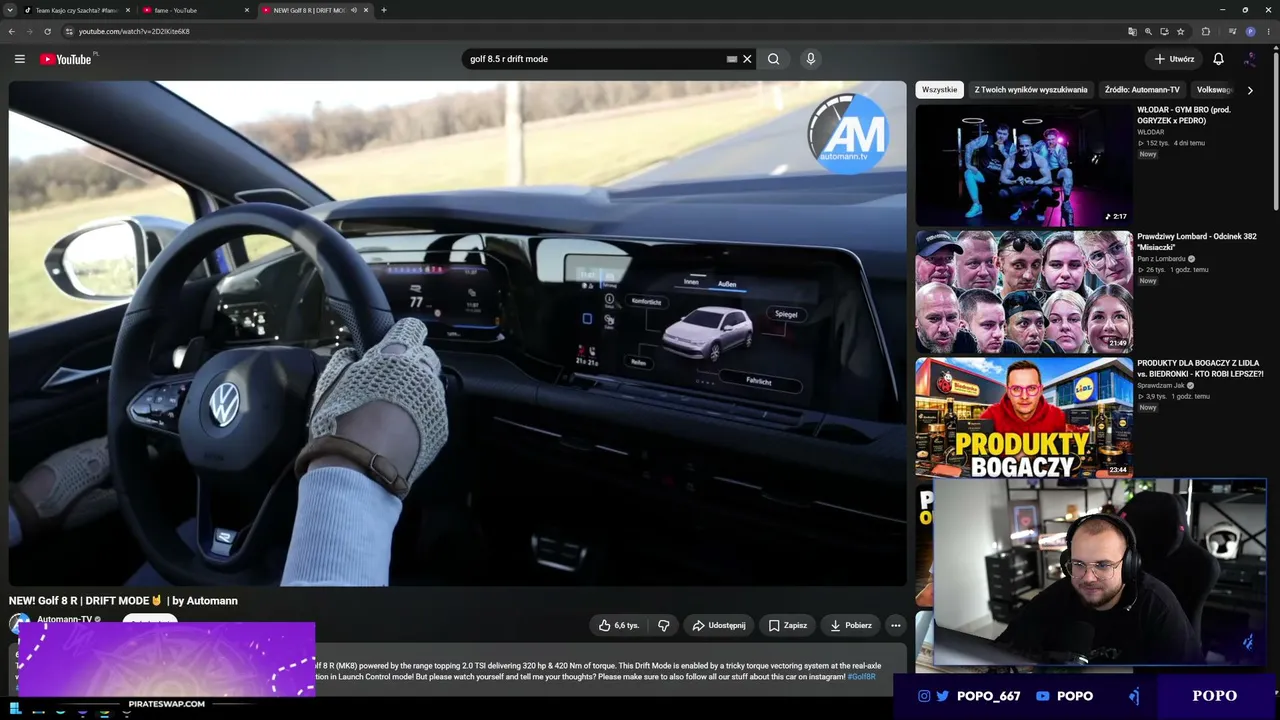Open the 'Sprawdzam Jak' channel link
The width and height of the screenshot is (1280, 720).
[x=1160, y=385]
